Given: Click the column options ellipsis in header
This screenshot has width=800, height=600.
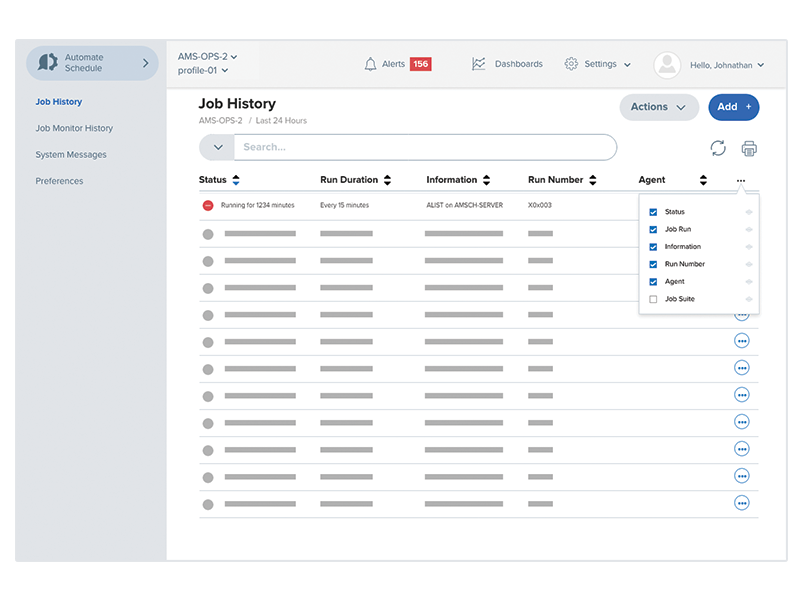Looking at the screenshot, I should tap(741, 180).
